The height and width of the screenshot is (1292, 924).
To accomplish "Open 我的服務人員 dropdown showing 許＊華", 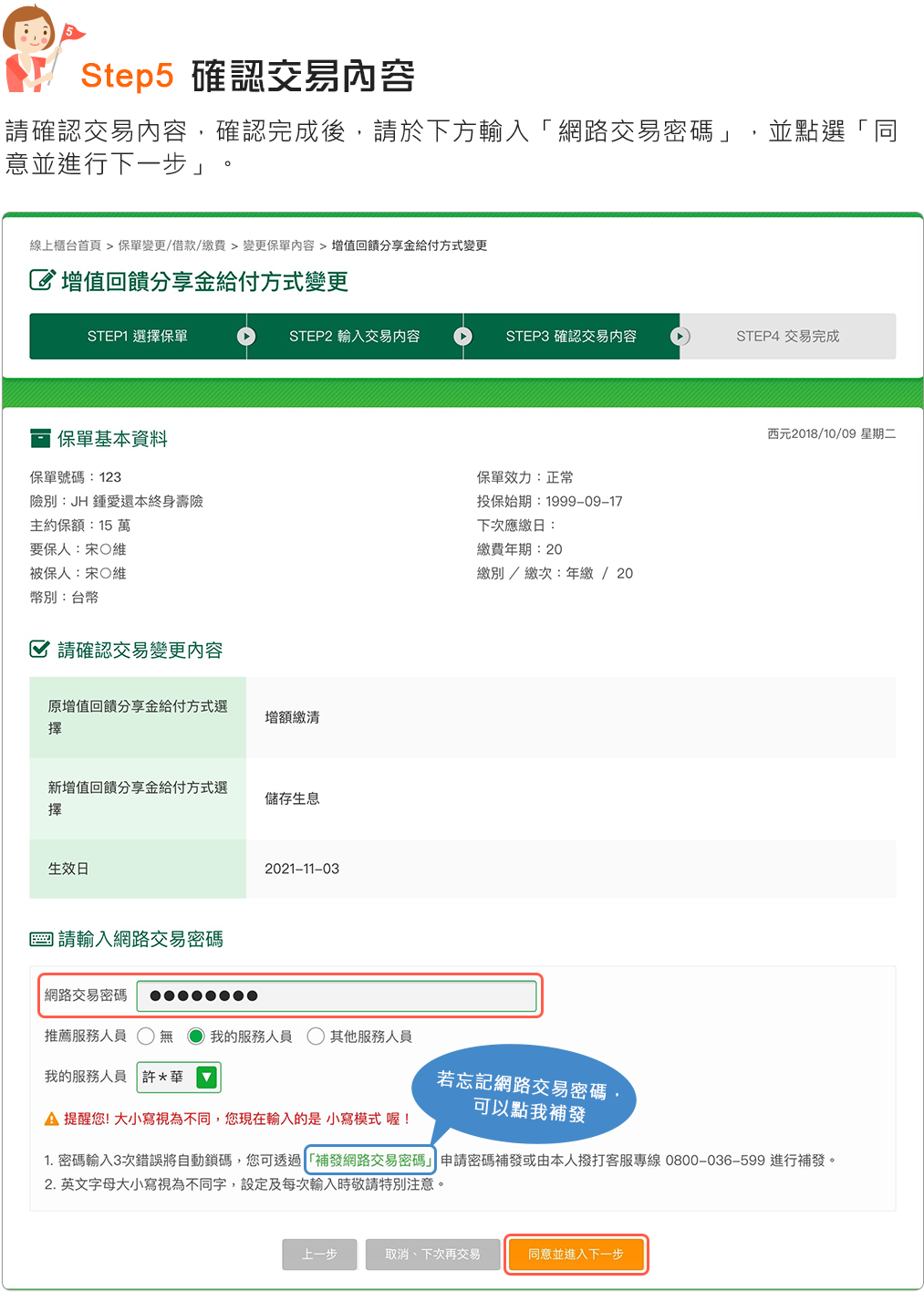I will [x=179, y=1077].
